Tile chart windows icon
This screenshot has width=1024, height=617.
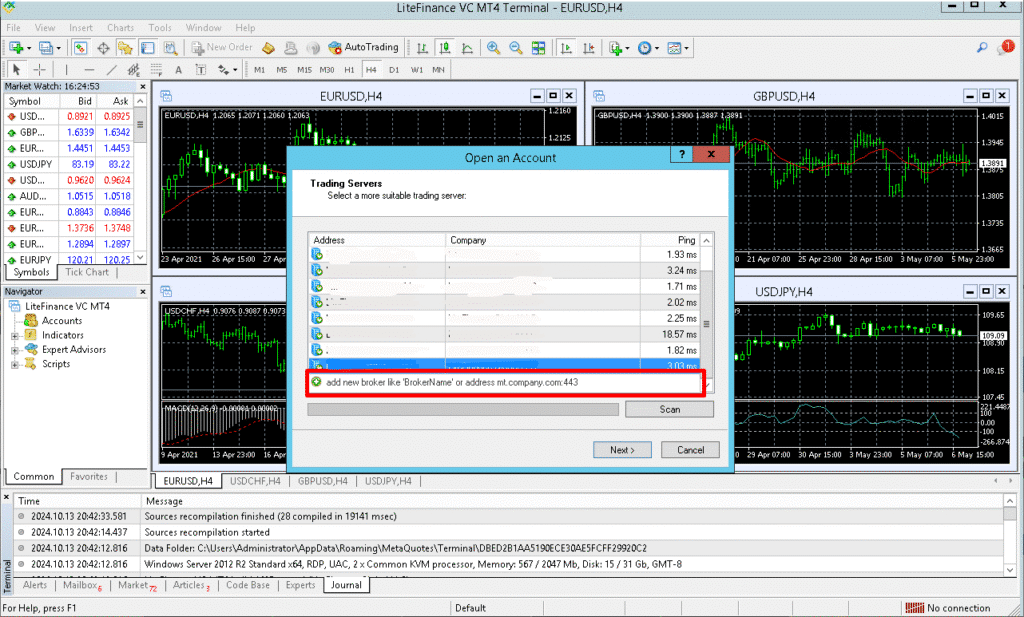[x=538, y=48]
